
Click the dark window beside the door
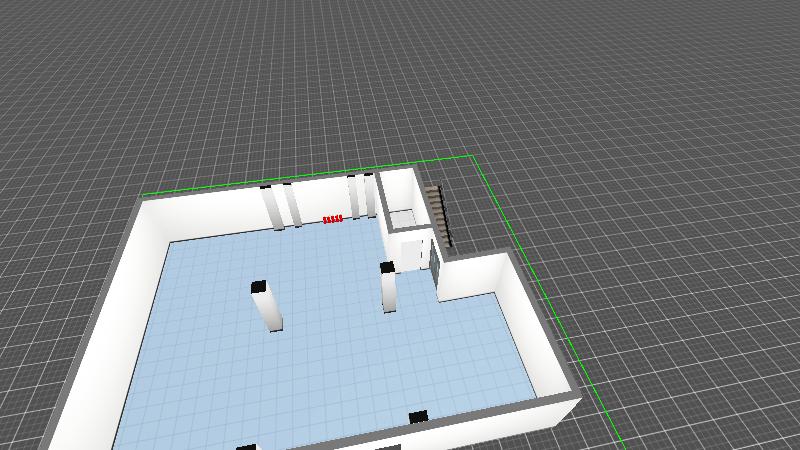(x=434, y=256)
